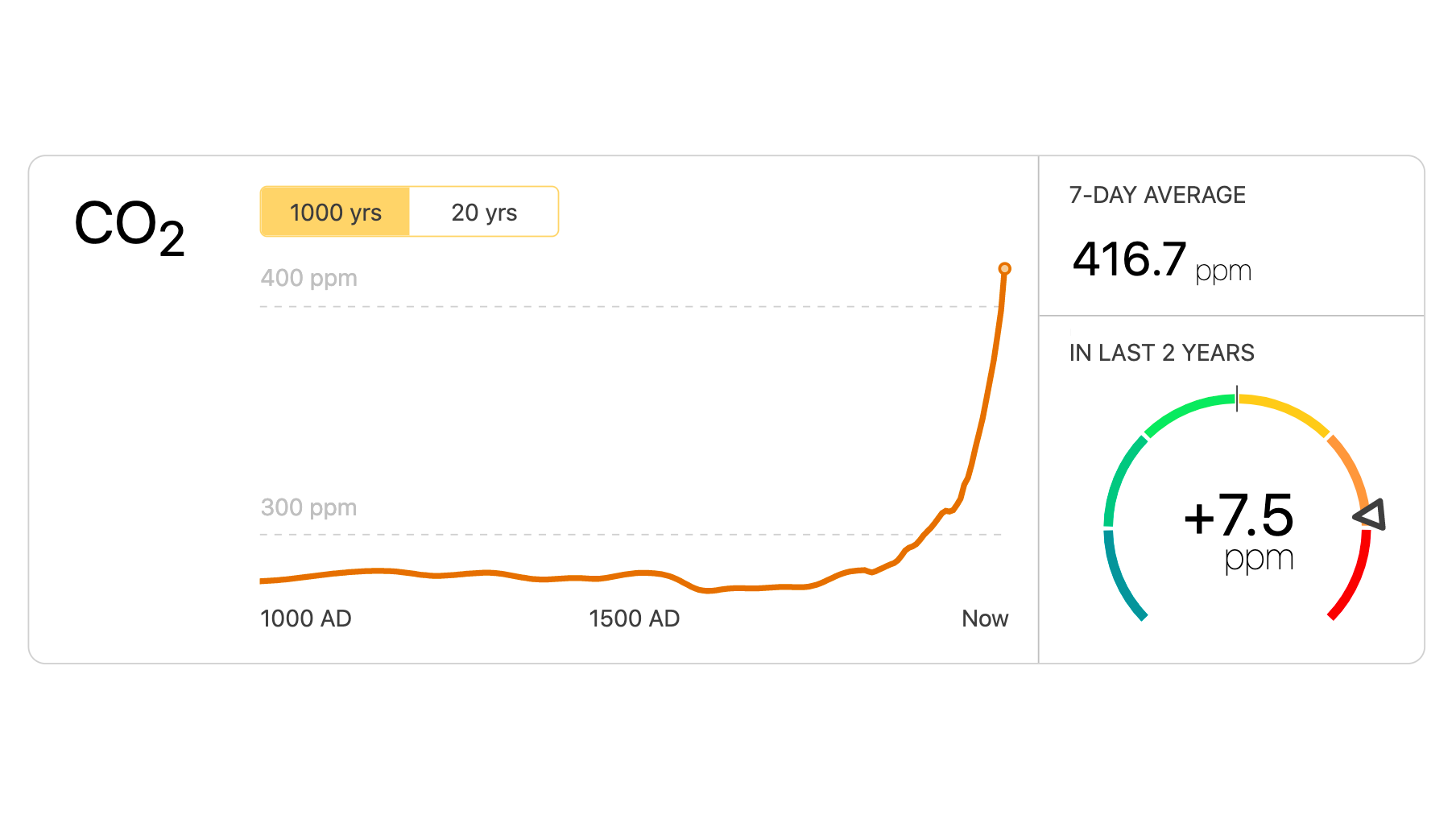Screen dimensions: 1456x819
Task: Click the Now axis label
Action: pos(984,618)
